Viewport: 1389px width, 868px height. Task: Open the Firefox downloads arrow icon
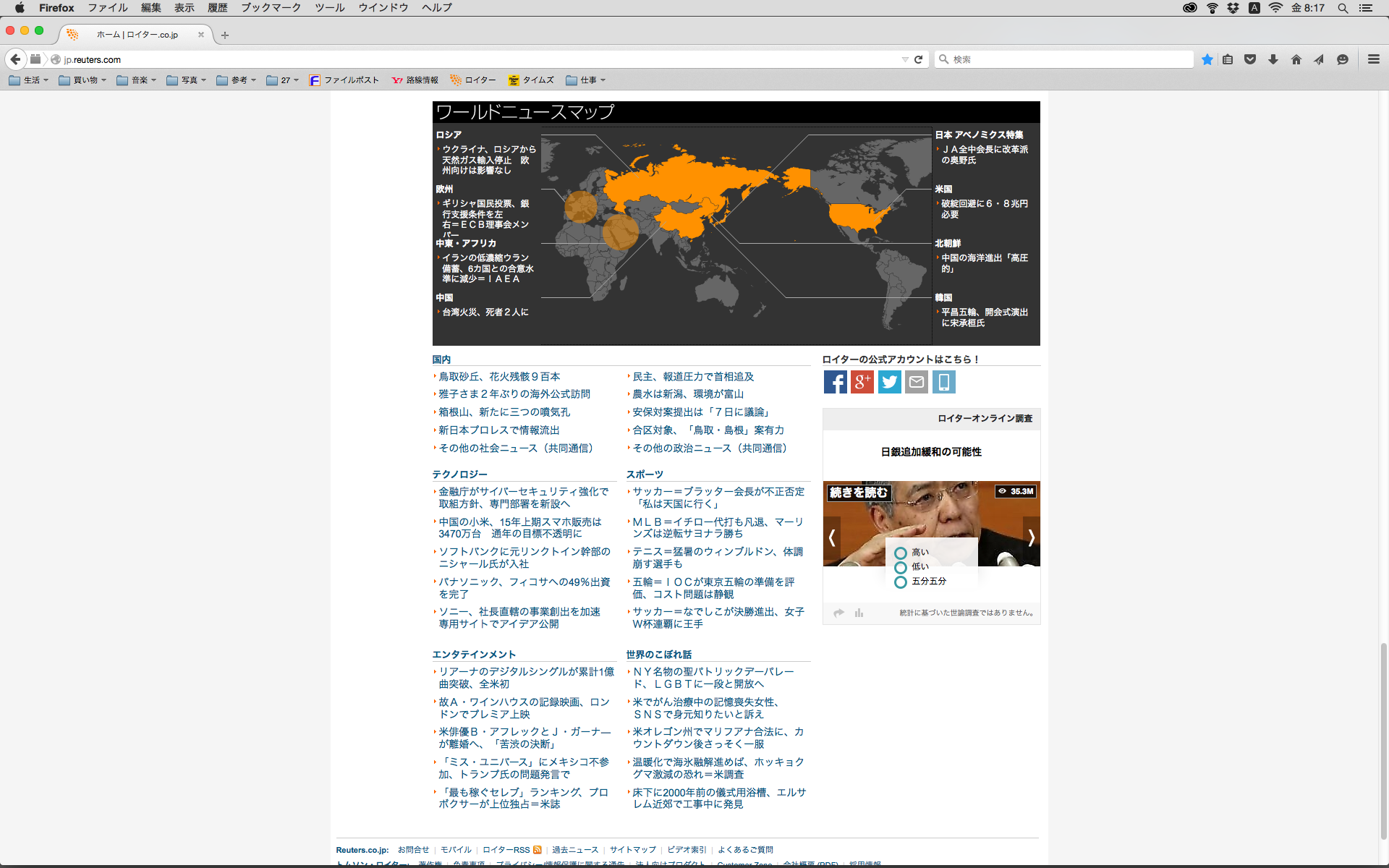click(1273, 59)
